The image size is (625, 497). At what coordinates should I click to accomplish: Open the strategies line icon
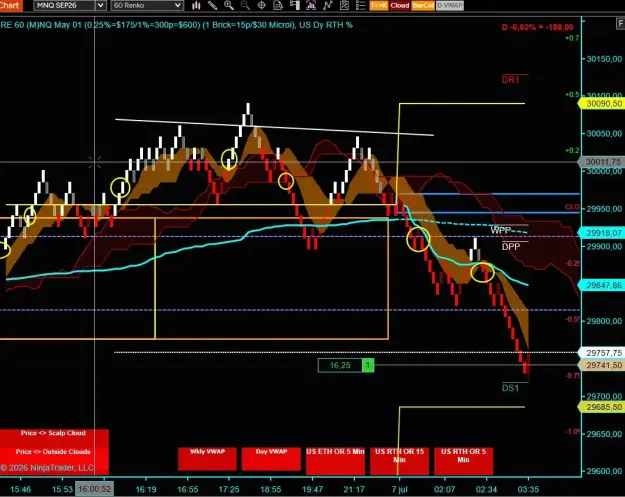tap(328, 5)
